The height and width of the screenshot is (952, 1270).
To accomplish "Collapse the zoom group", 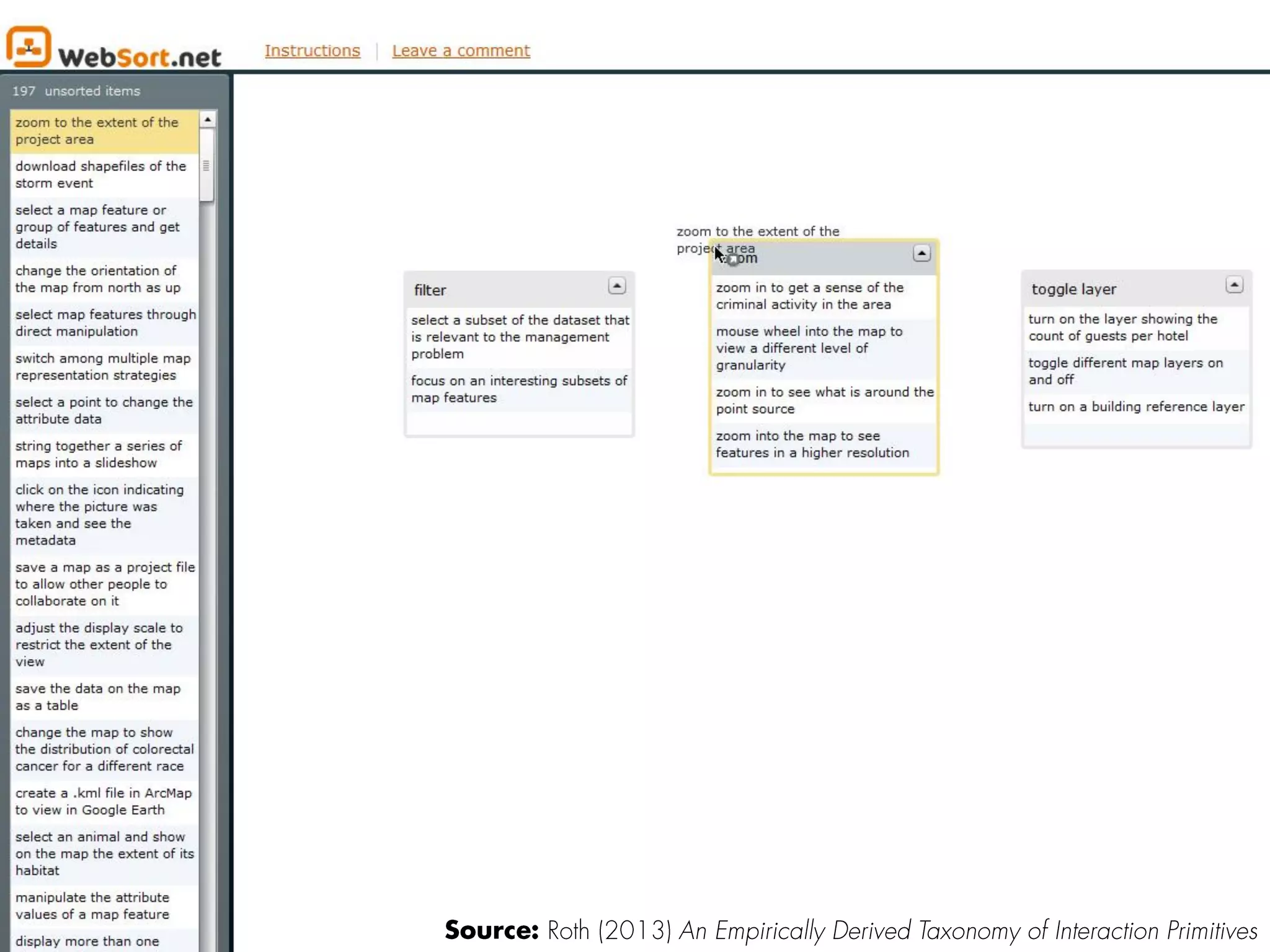I will click(x=921, y=253).
